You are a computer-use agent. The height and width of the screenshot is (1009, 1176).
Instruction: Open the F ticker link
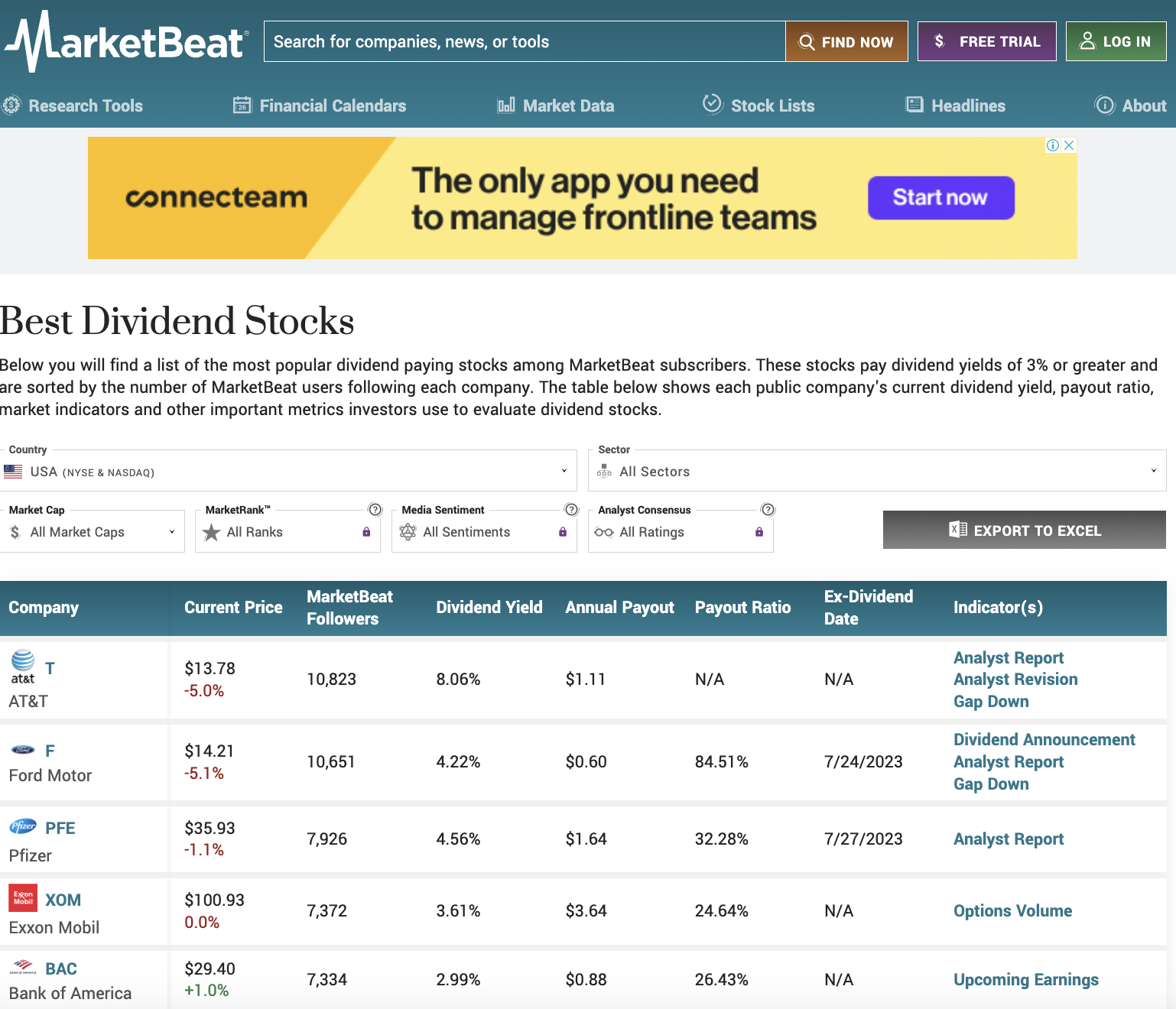(x=50, y=751)
